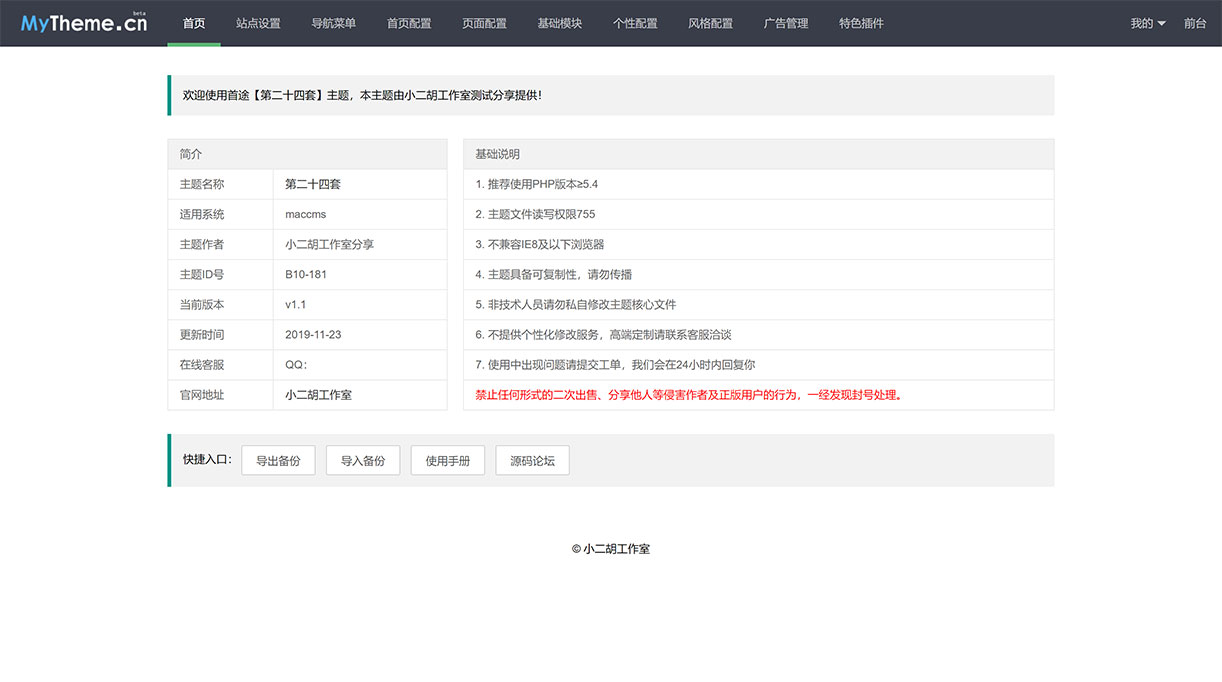Viewport: 1222px width, 682px height.
Task: Click the 导出备份 button
Action: pos(278,460)
